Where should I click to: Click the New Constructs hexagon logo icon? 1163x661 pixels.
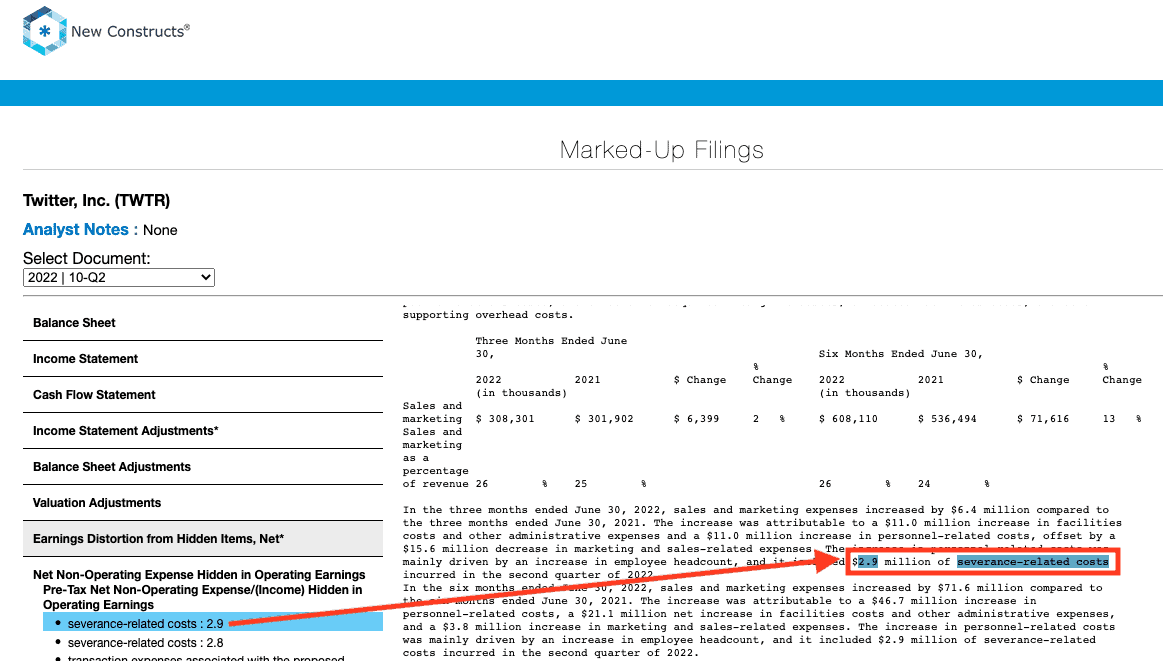click(x=45, y=31)
